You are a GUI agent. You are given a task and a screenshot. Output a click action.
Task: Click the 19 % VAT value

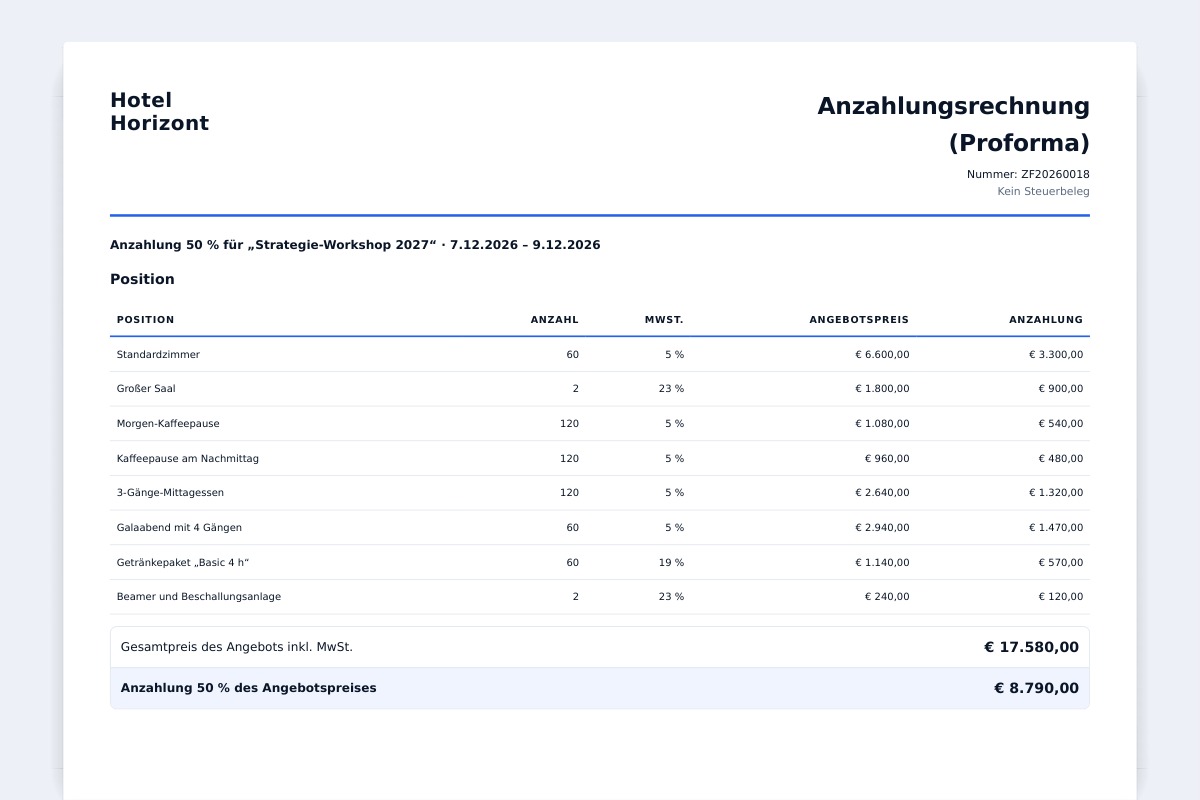(x=671, y=562)
